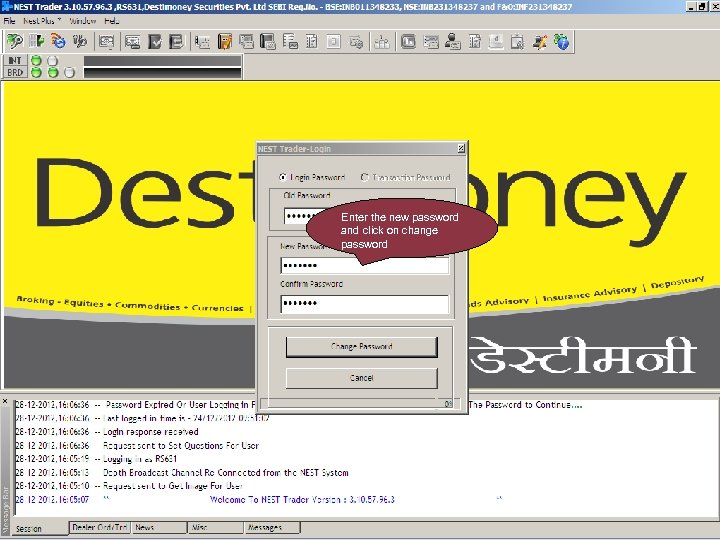Click the 'Depth Broadcast Channel Re Connected' line
This screenshot has height=540, width=720.
182,472
